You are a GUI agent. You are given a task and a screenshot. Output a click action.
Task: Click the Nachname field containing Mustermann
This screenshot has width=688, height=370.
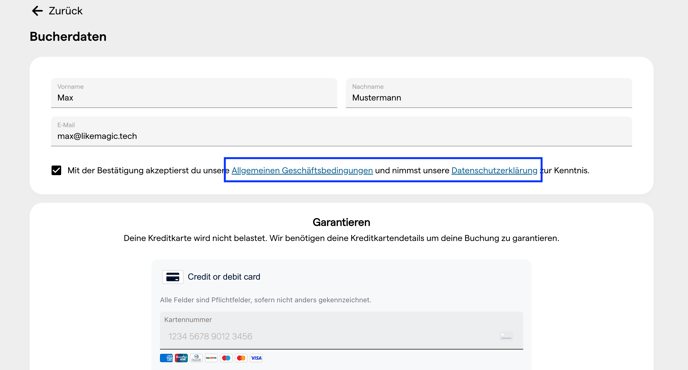[x=489, y=93]
